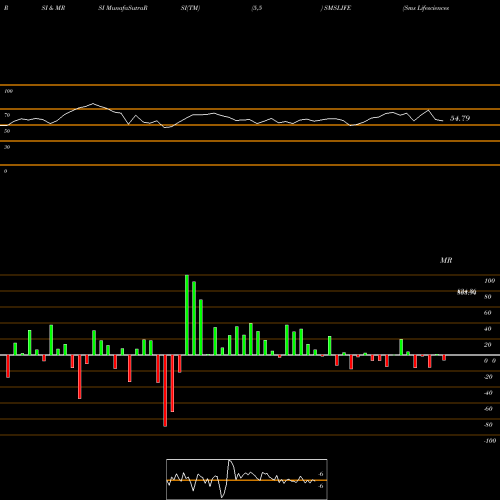Open the mini overview chart thumbnail

[247, 479]
